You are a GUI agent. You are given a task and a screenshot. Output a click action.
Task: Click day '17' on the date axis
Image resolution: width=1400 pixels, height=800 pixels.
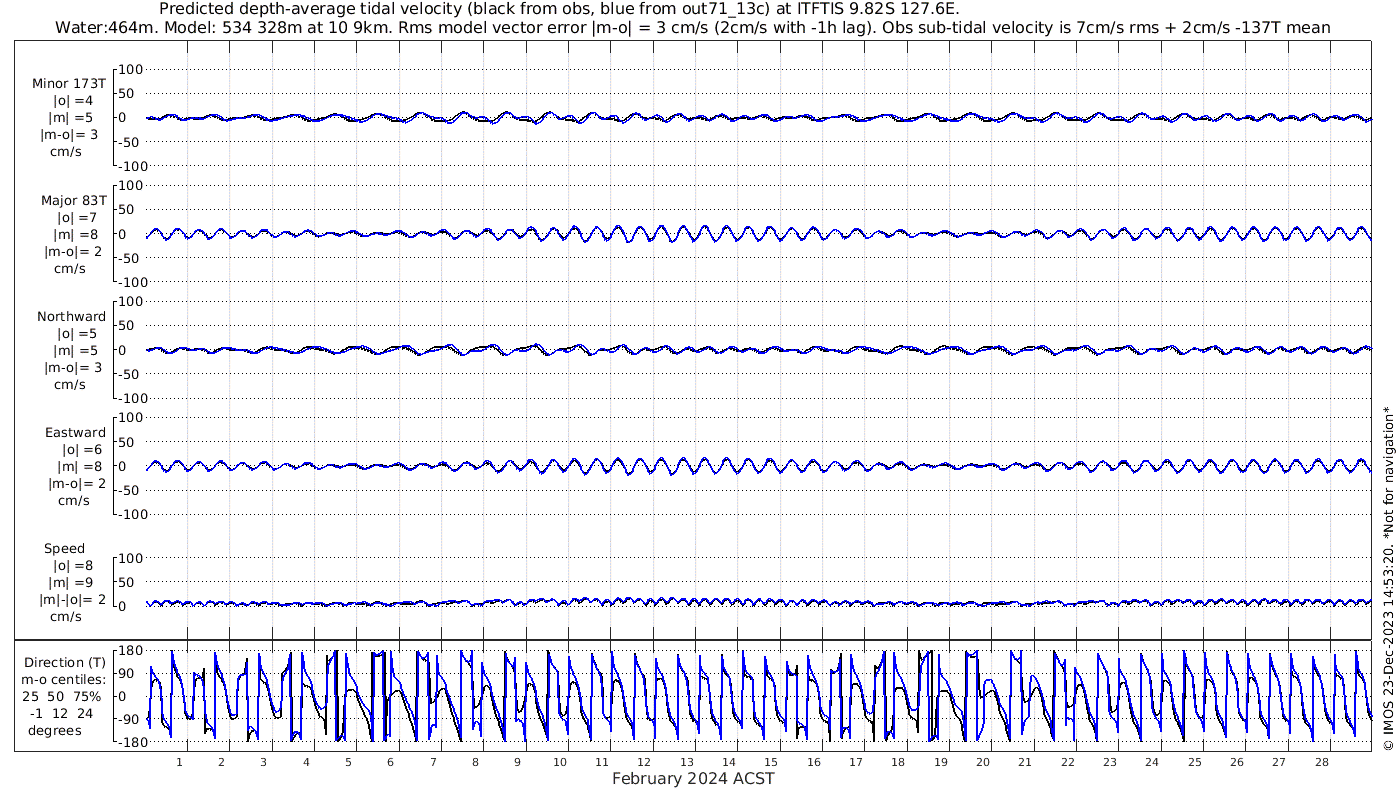coord(856,761)
